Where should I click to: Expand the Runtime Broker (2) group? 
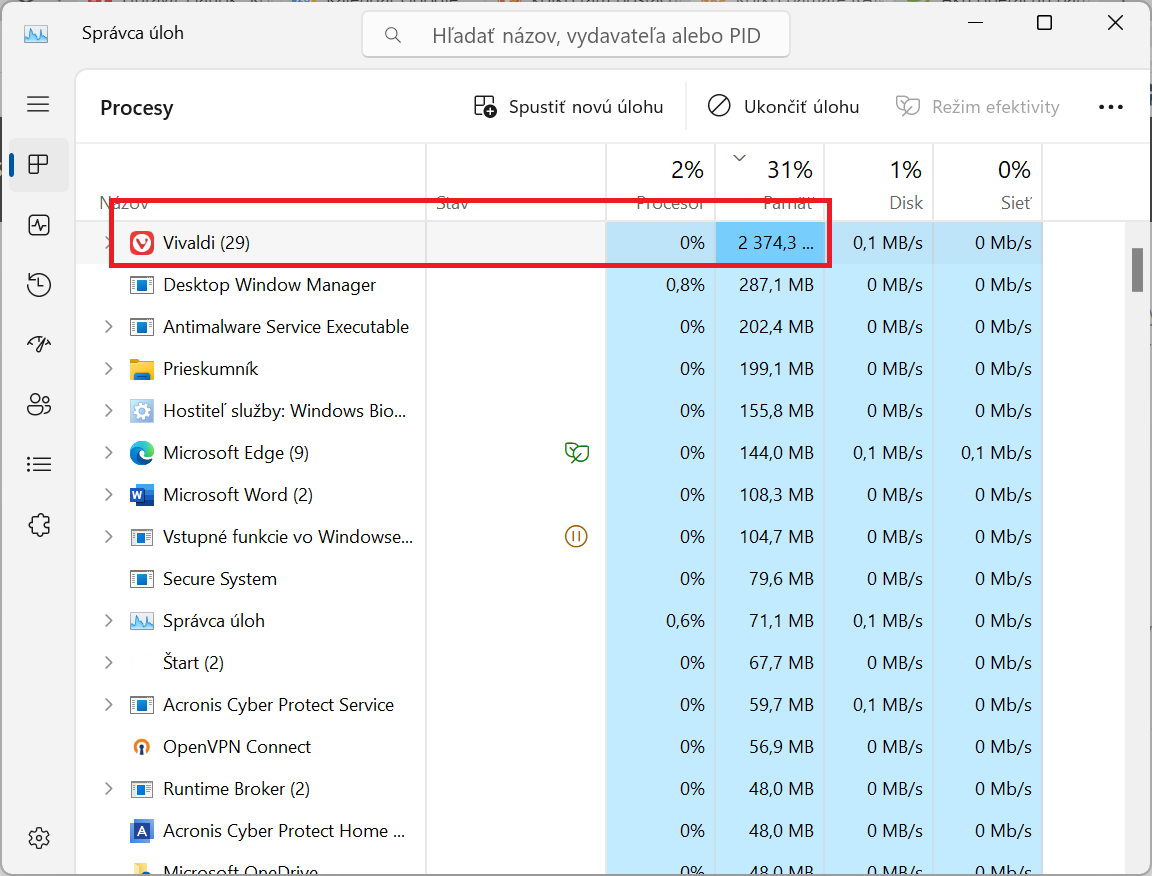click(109, 789)
